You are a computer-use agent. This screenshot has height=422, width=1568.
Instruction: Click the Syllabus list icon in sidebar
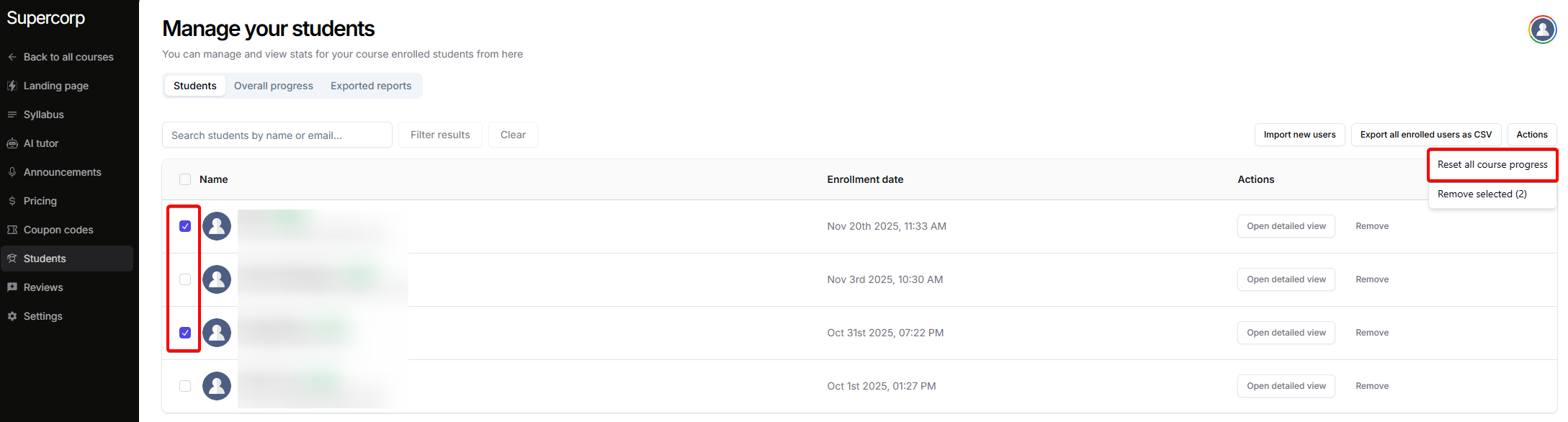(12, 115)
